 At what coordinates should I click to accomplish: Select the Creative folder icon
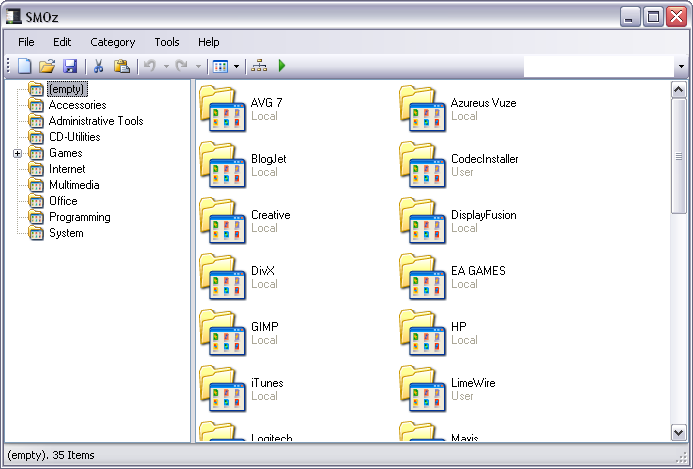coord(222,221)
